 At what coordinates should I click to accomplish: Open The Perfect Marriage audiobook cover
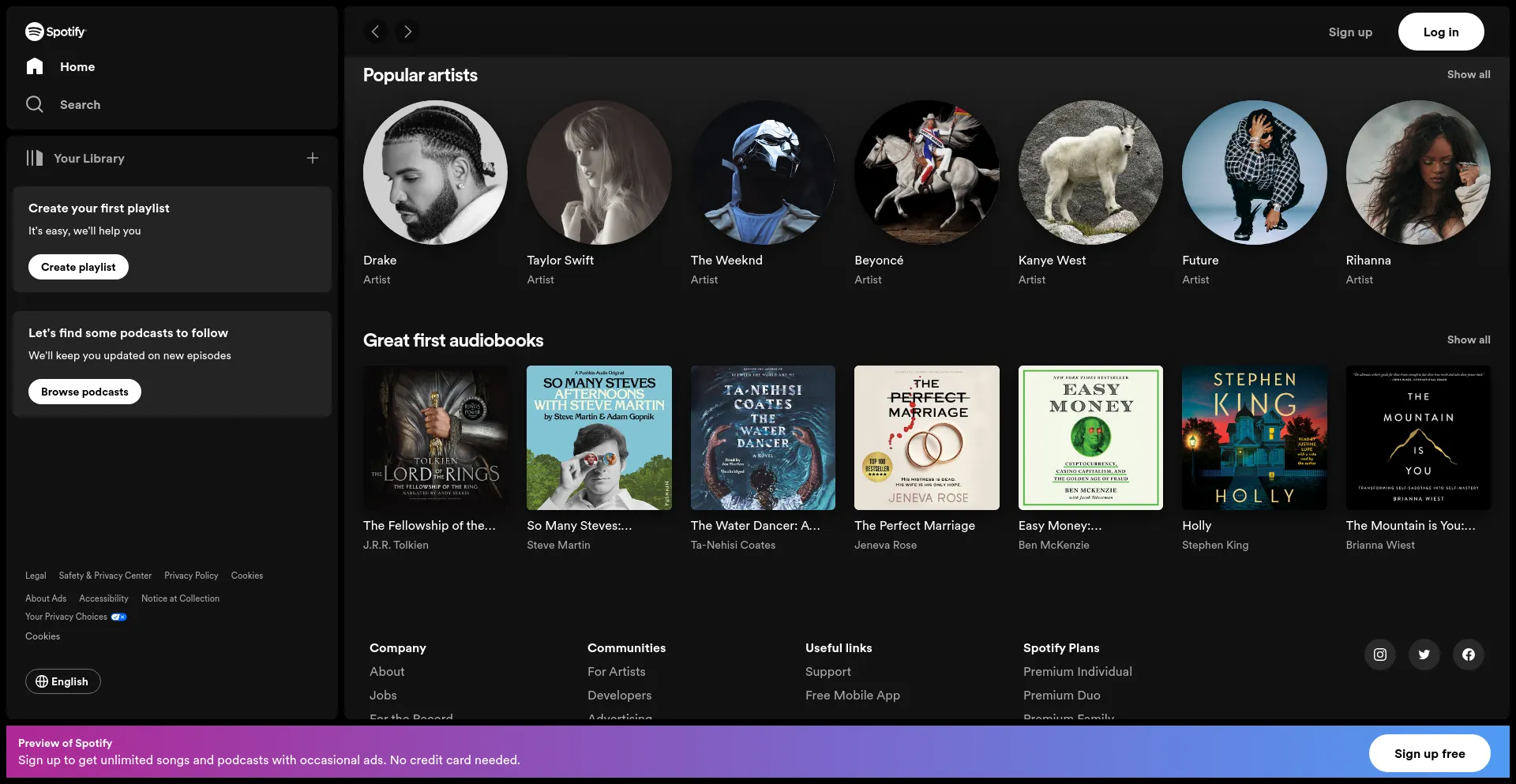coord(927,437)
